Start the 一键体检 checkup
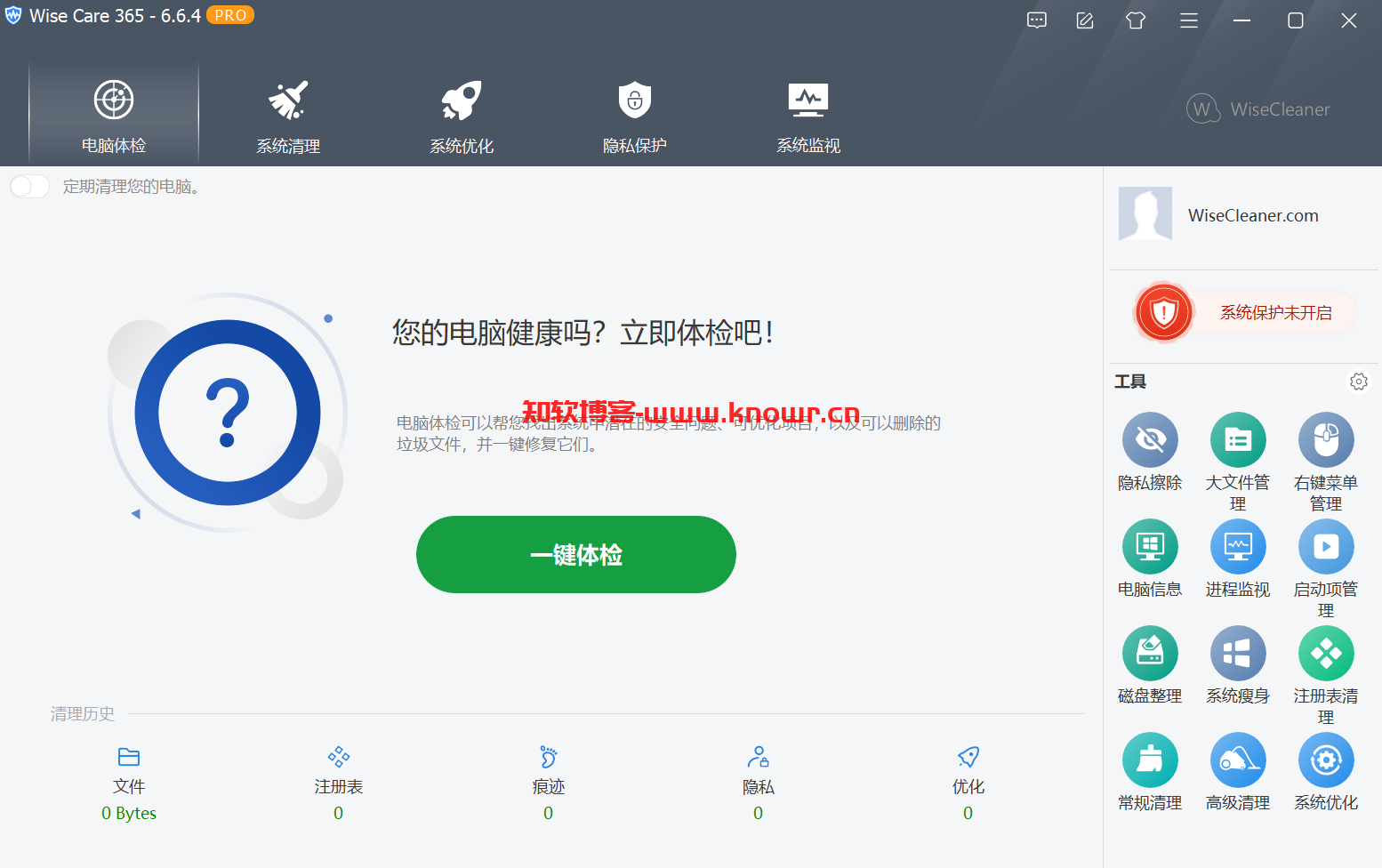Viewport: 1382px width, 868px height. coord(576,554)
